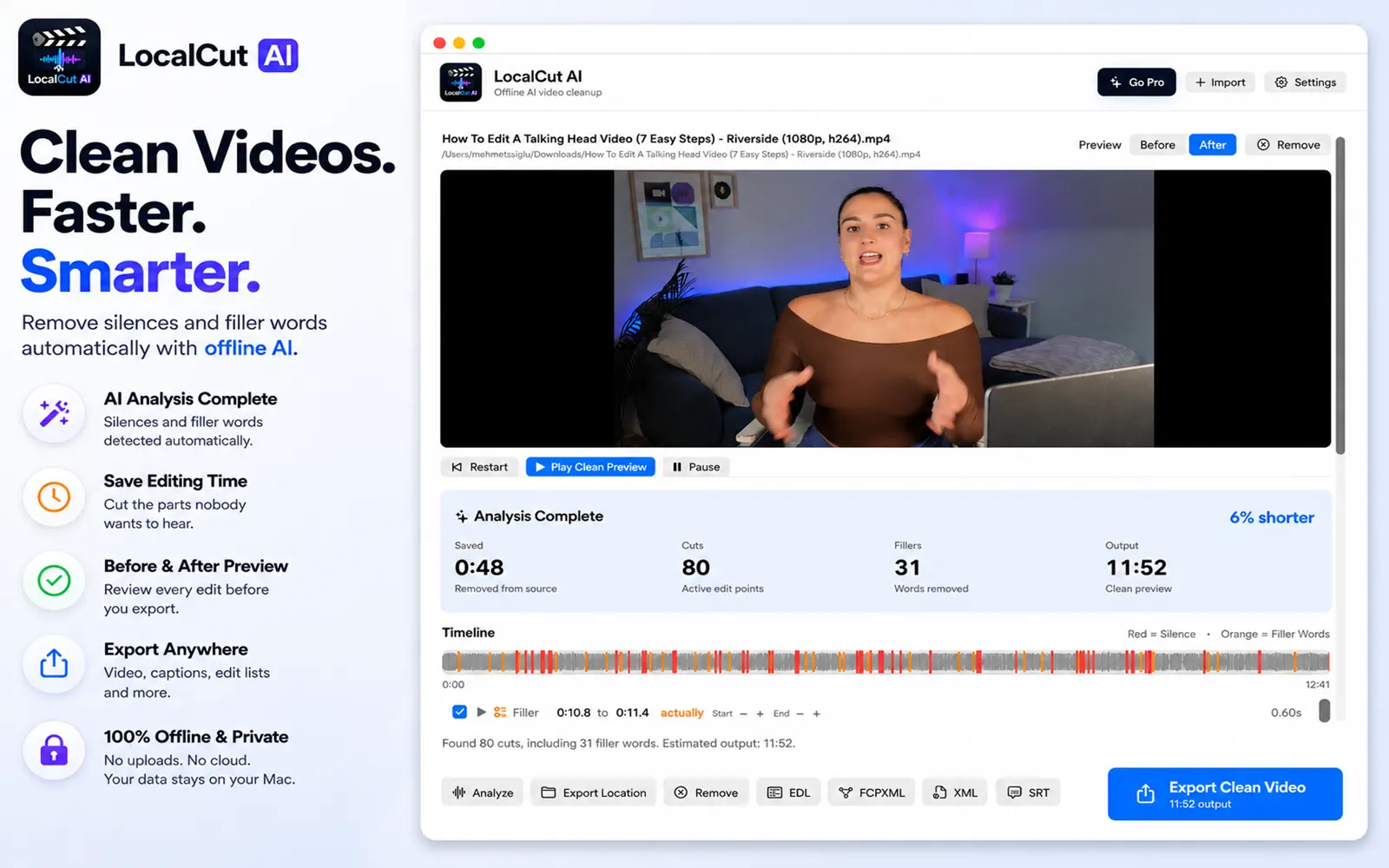
Task: Click the video preview frame
Action: [885, 309]
